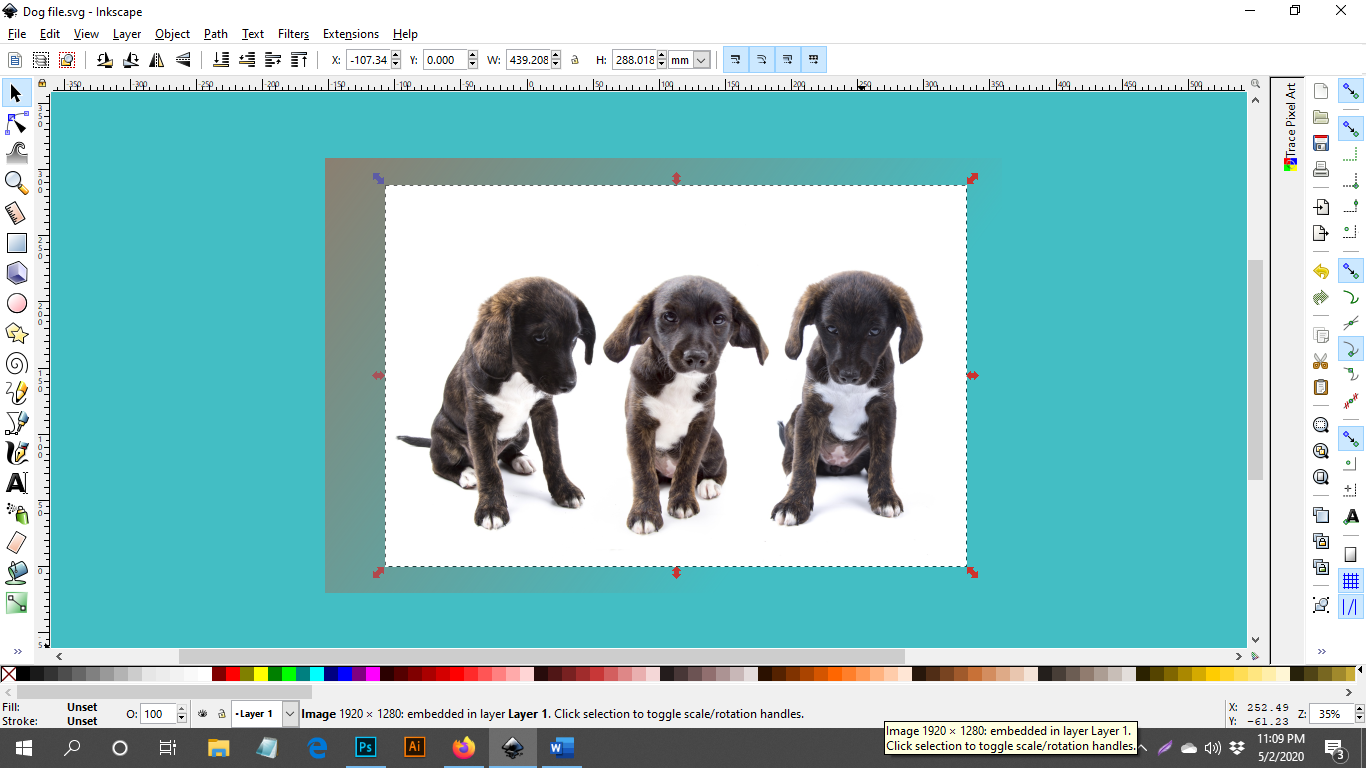Open the Extensions menu

coord(351,34)
